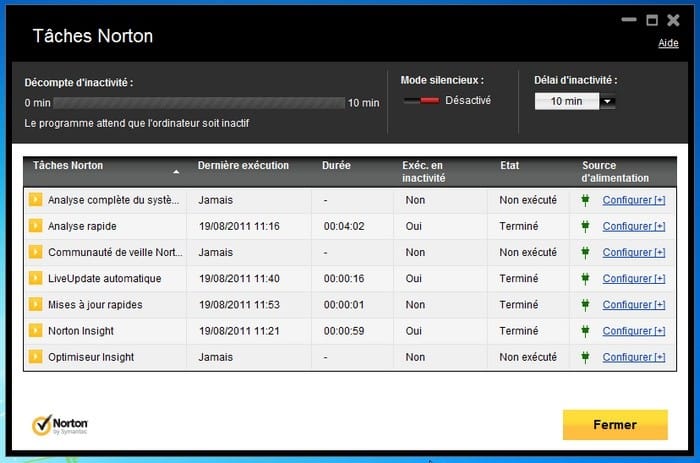Toggle the Mode silencieux switch

pos(421,100)
